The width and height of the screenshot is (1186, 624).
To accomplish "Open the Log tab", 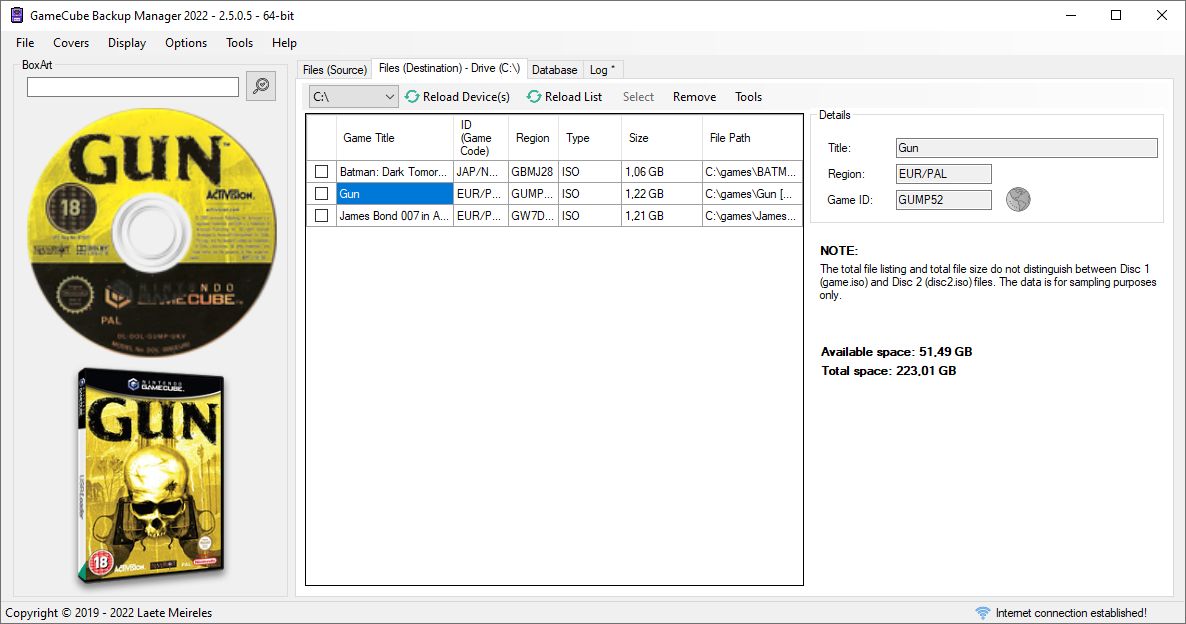I will (x=603, y=70).
